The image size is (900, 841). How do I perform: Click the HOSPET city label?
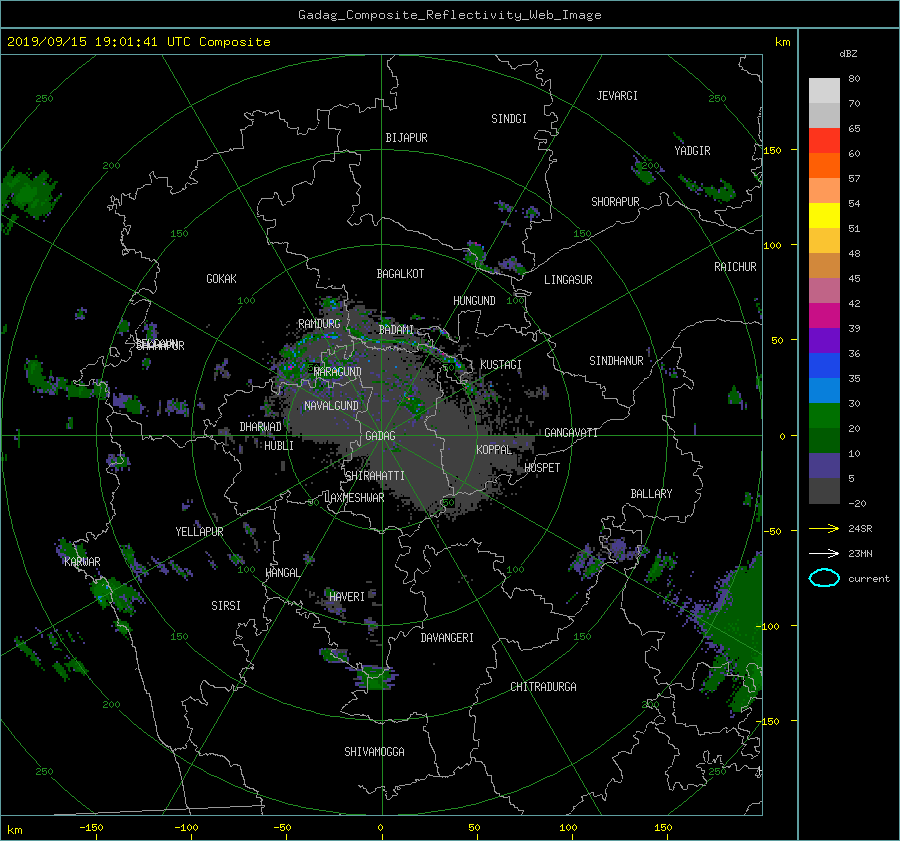click(542, 468)
